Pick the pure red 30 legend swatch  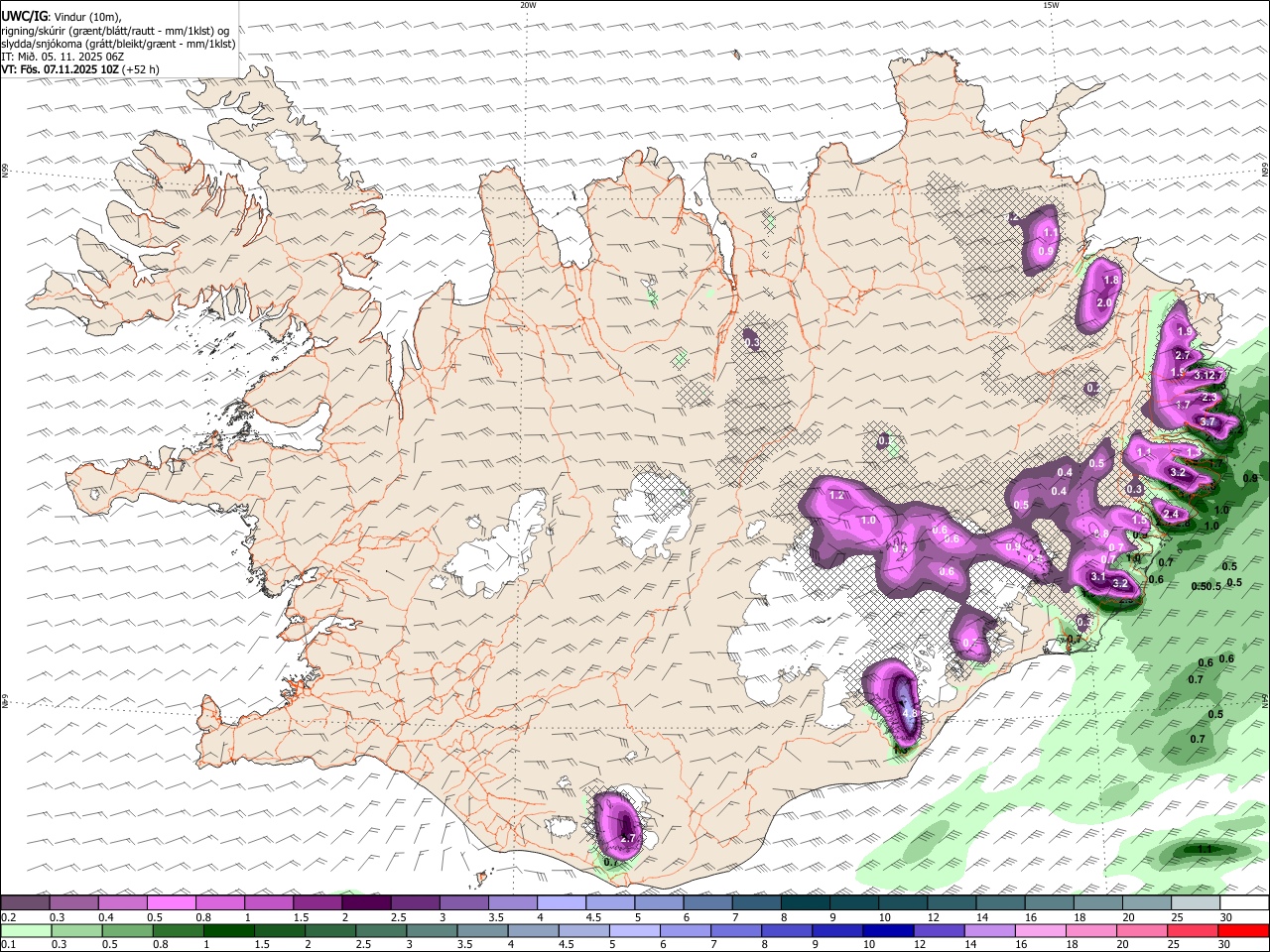coord(1244,931)
